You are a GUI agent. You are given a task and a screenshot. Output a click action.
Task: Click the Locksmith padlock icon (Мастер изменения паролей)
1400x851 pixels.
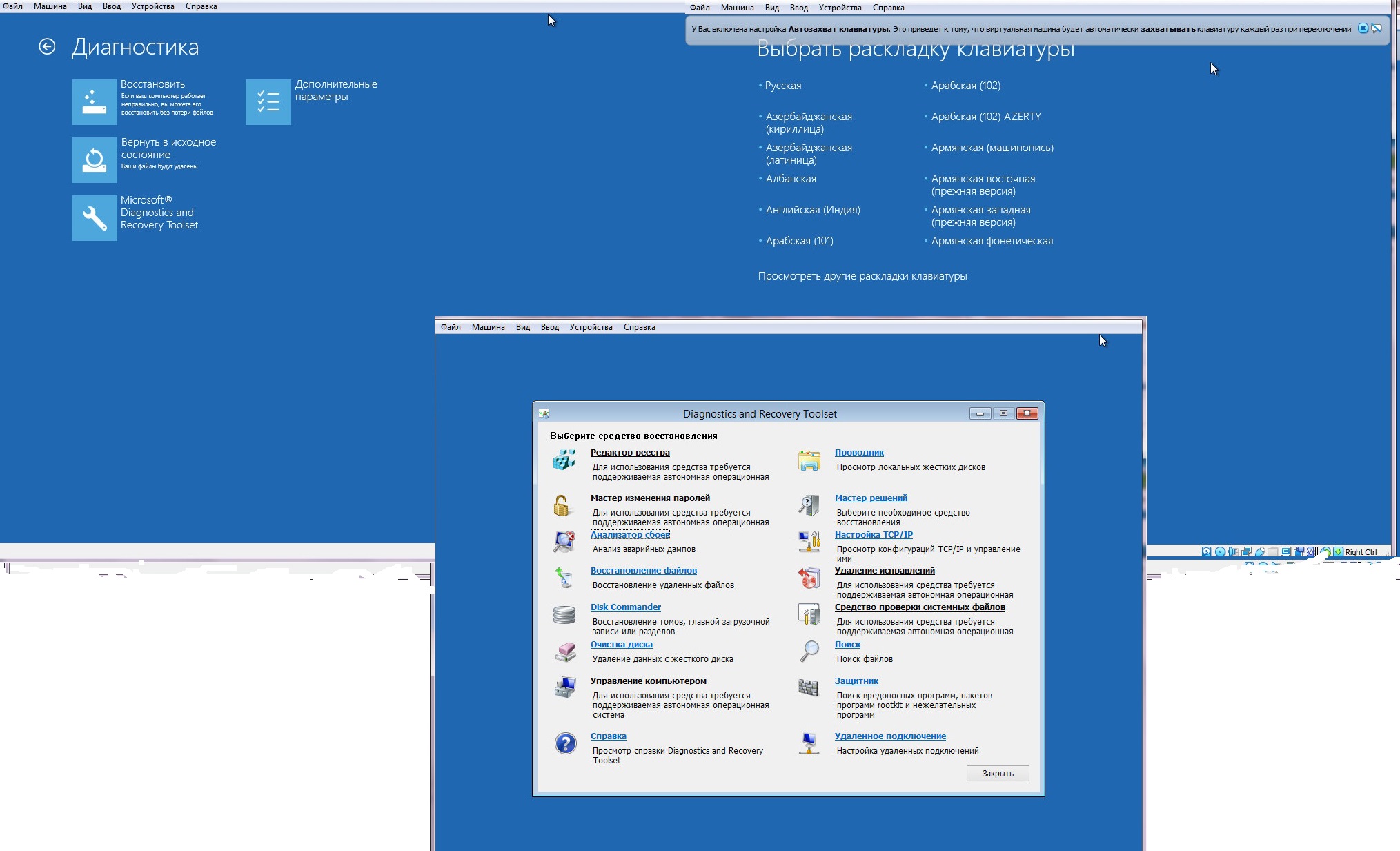point(562,506)
